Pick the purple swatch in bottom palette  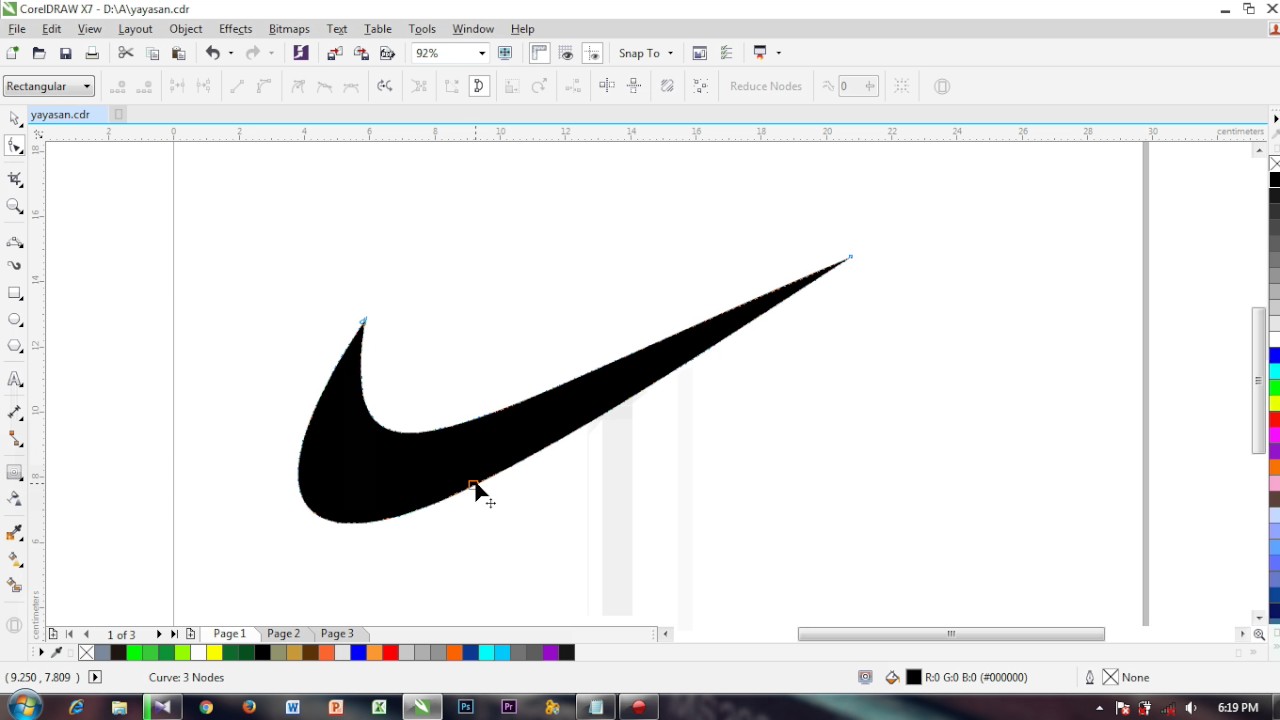(551, 653)
